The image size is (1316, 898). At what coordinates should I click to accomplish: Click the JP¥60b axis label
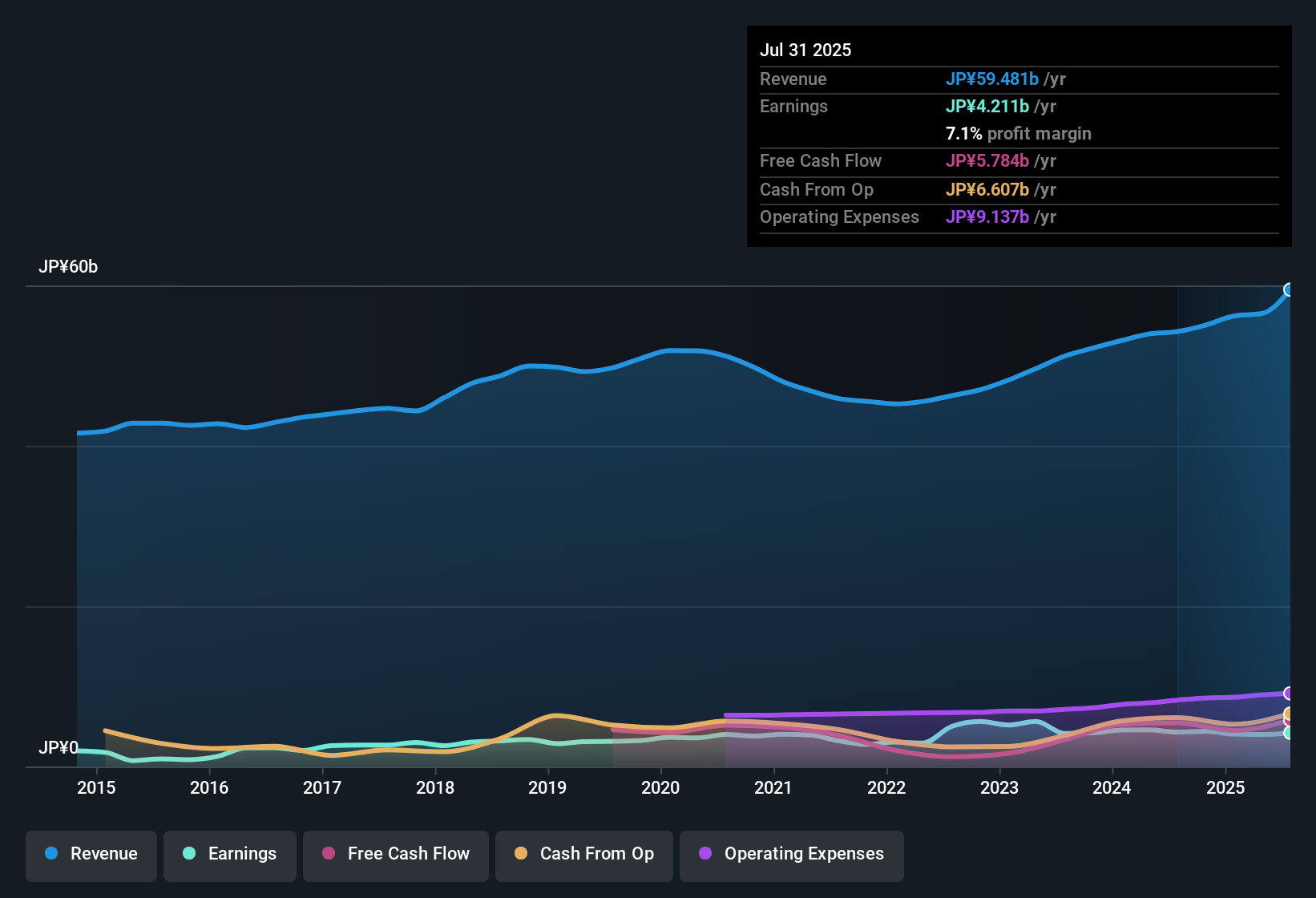[68, 266]
